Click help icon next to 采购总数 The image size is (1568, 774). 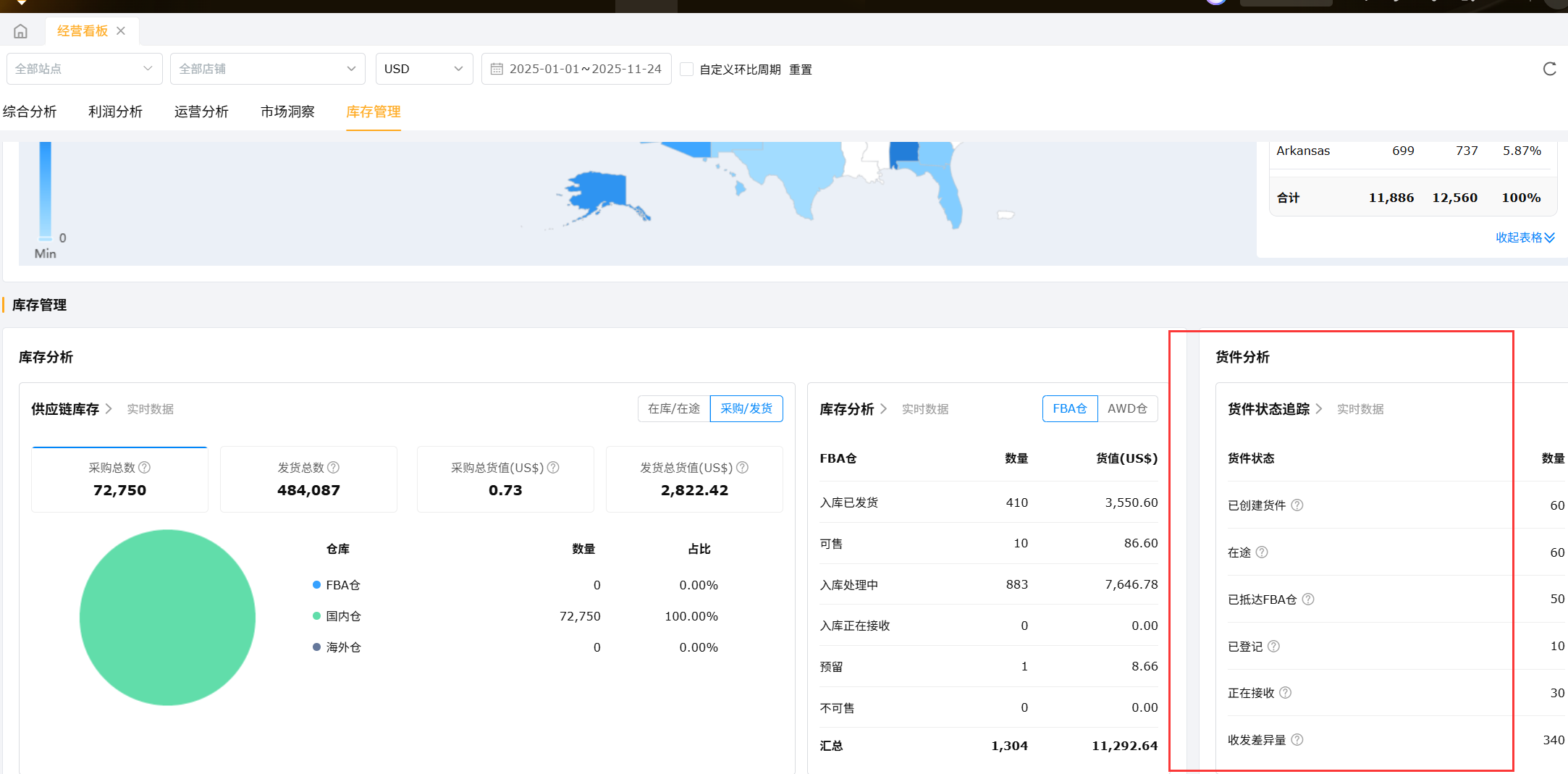point(145,468)
